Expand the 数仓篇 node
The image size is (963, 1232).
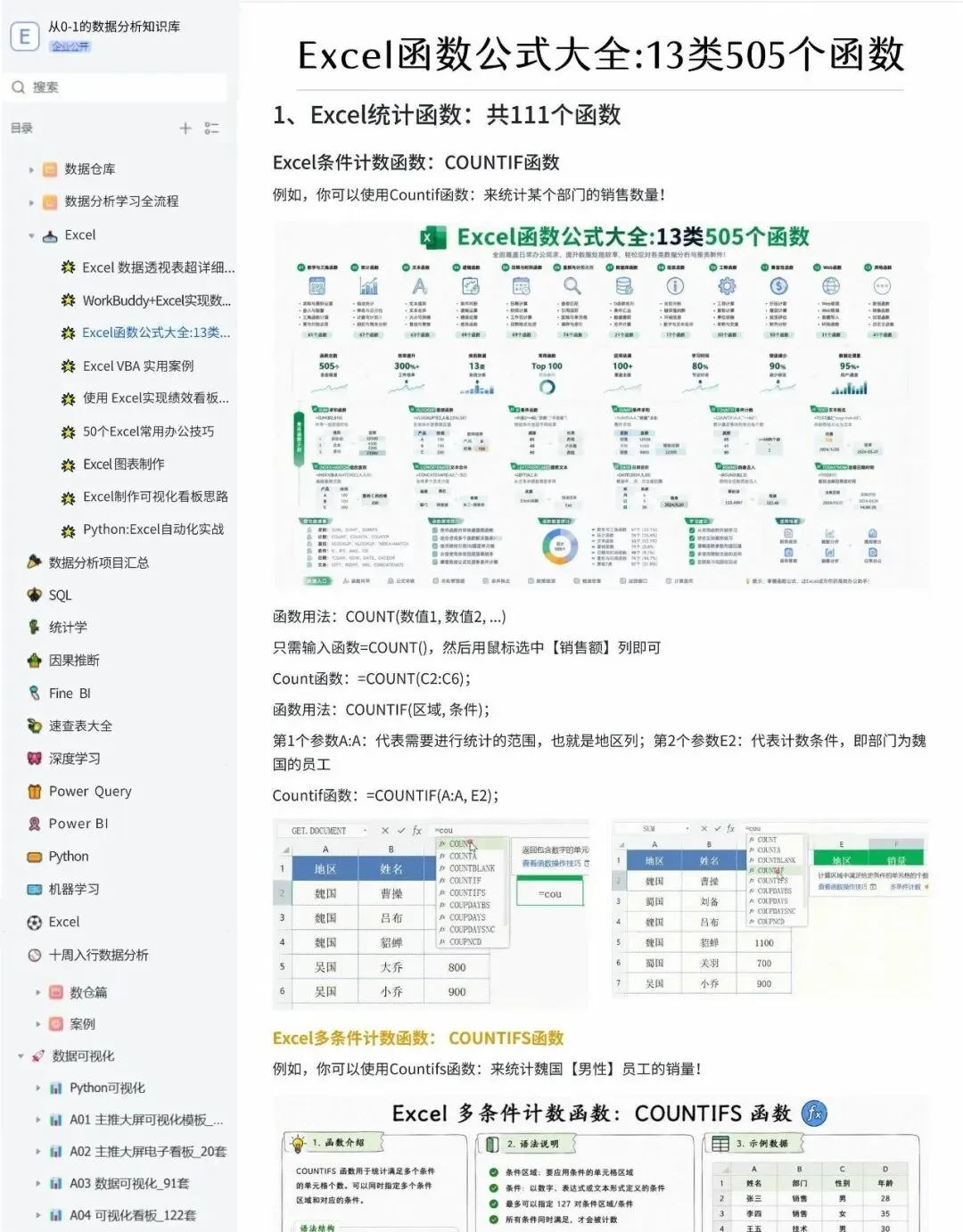click(x=37, y=992)
